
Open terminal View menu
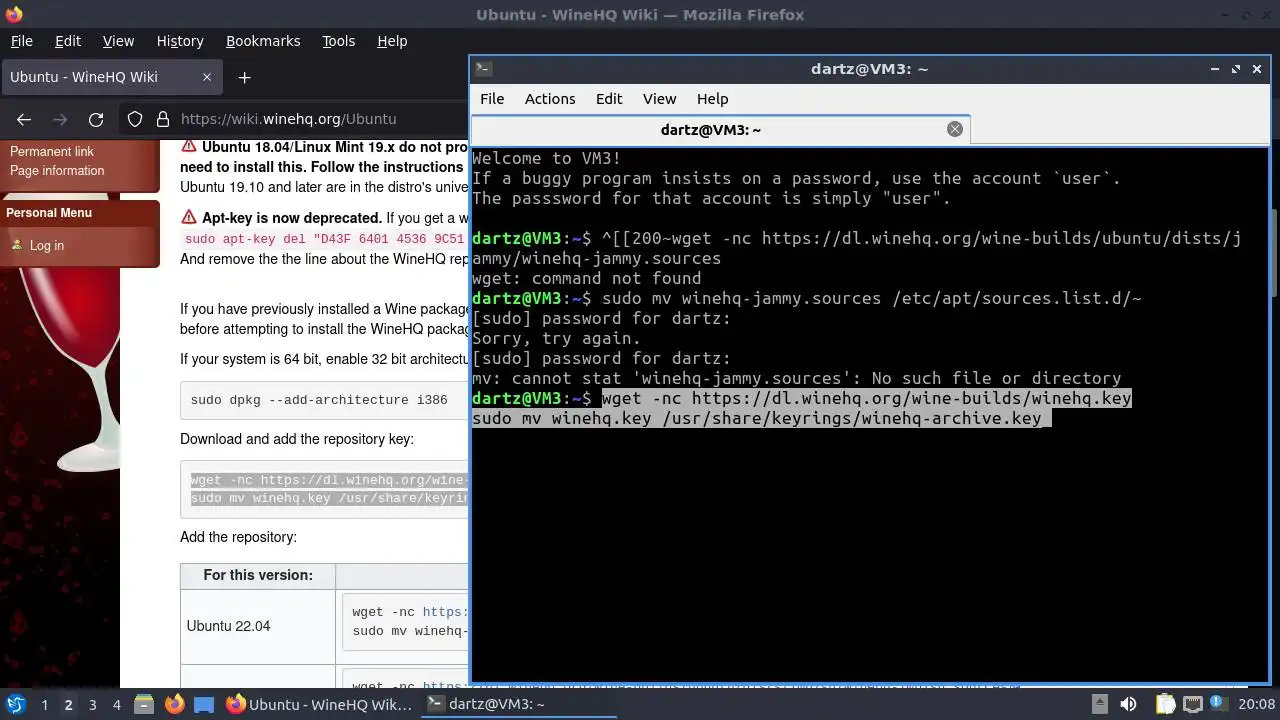click(659, 99)
